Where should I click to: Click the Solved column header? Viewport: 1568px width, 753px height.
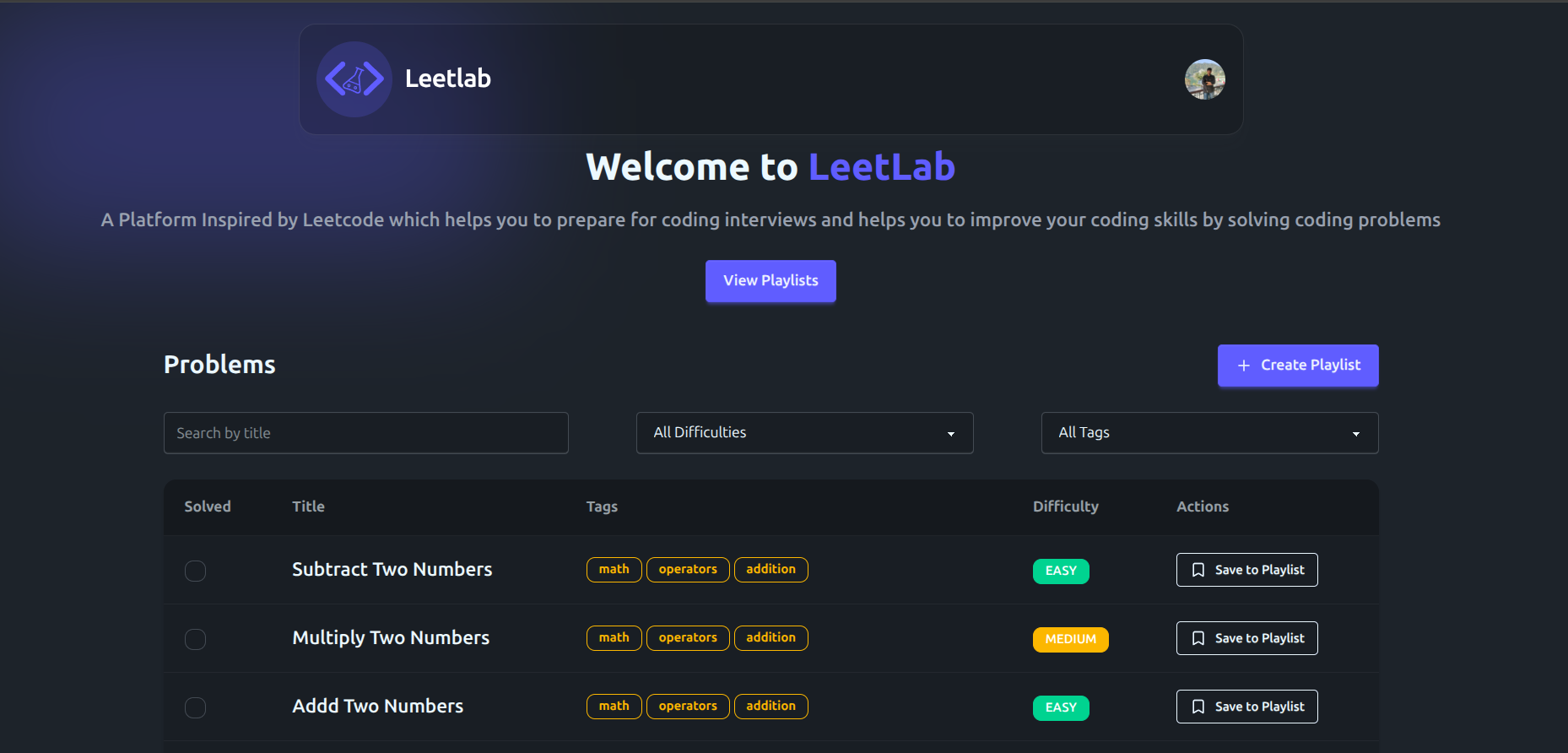click(208, 507)
